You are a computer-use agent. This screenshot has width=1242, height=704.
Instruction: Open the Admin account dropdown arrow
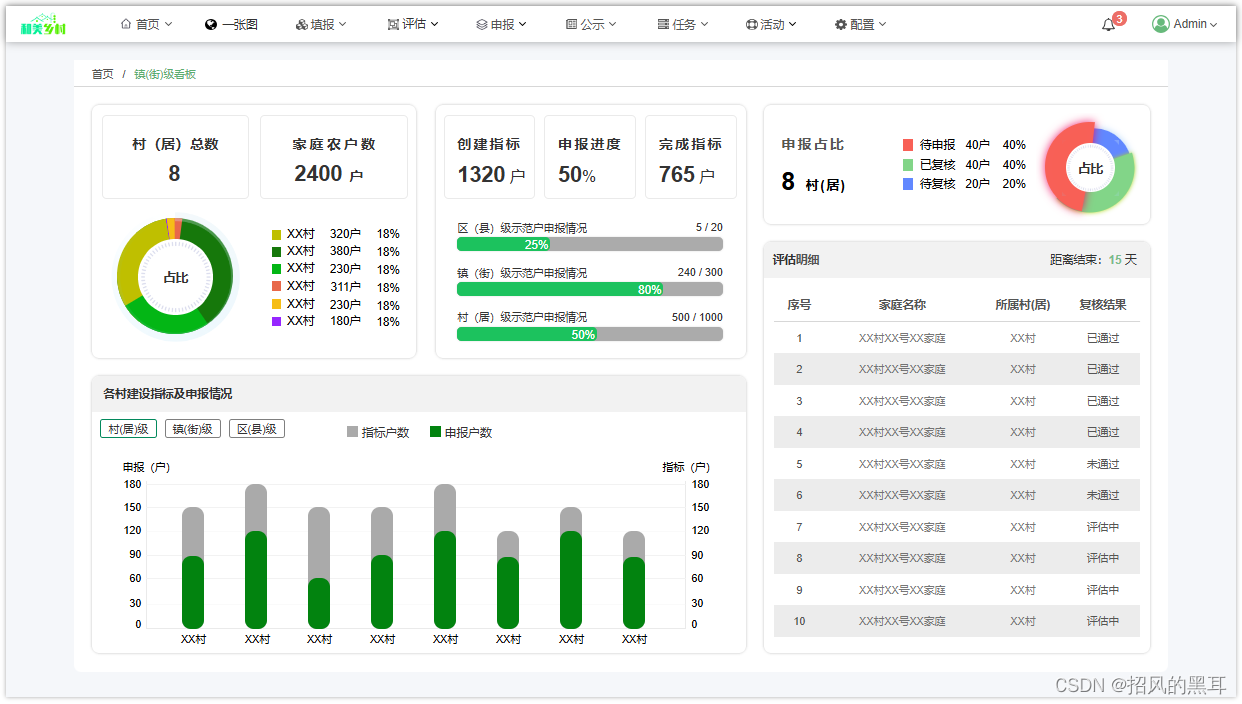[1214, 25]
